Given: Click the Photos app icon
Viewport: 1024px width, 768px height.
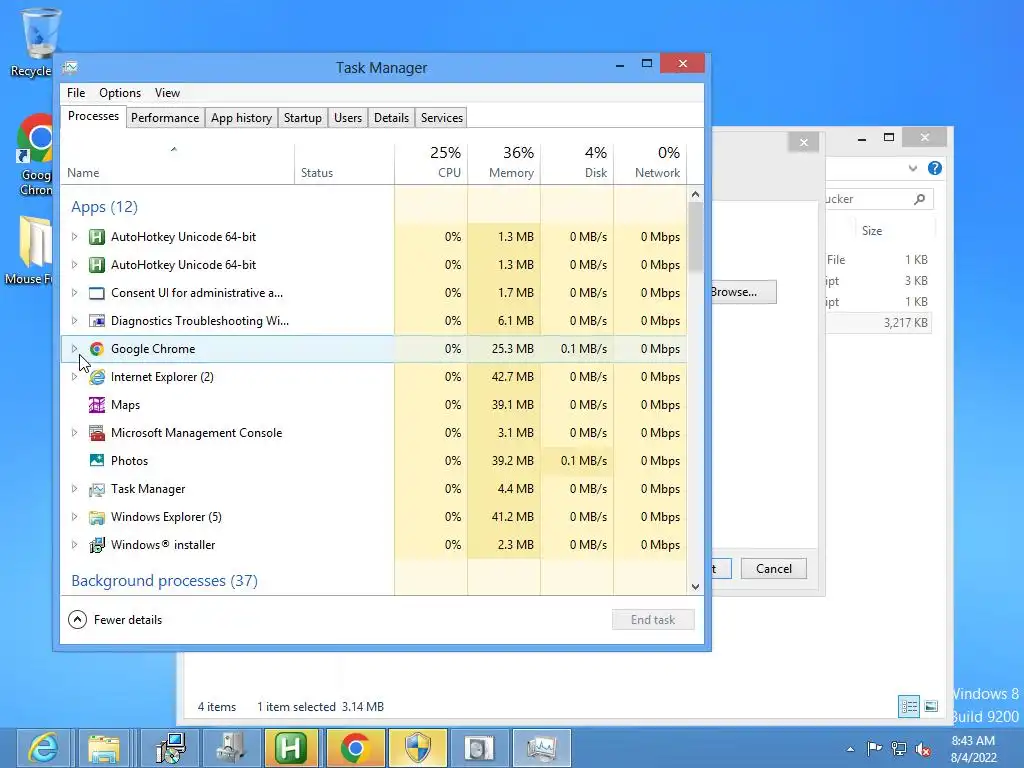Looking at the screenshot, I should (x=97, y=460).
